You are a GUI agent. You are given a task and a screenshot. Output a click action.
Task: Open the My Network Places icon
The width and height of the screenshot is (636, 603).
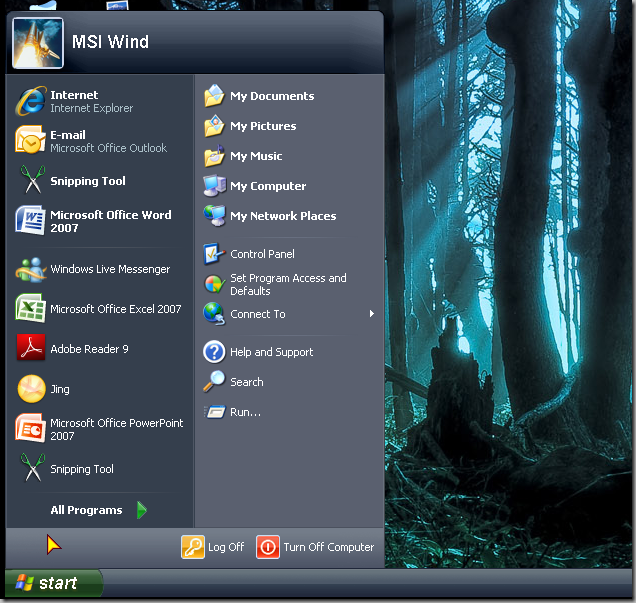214,216
